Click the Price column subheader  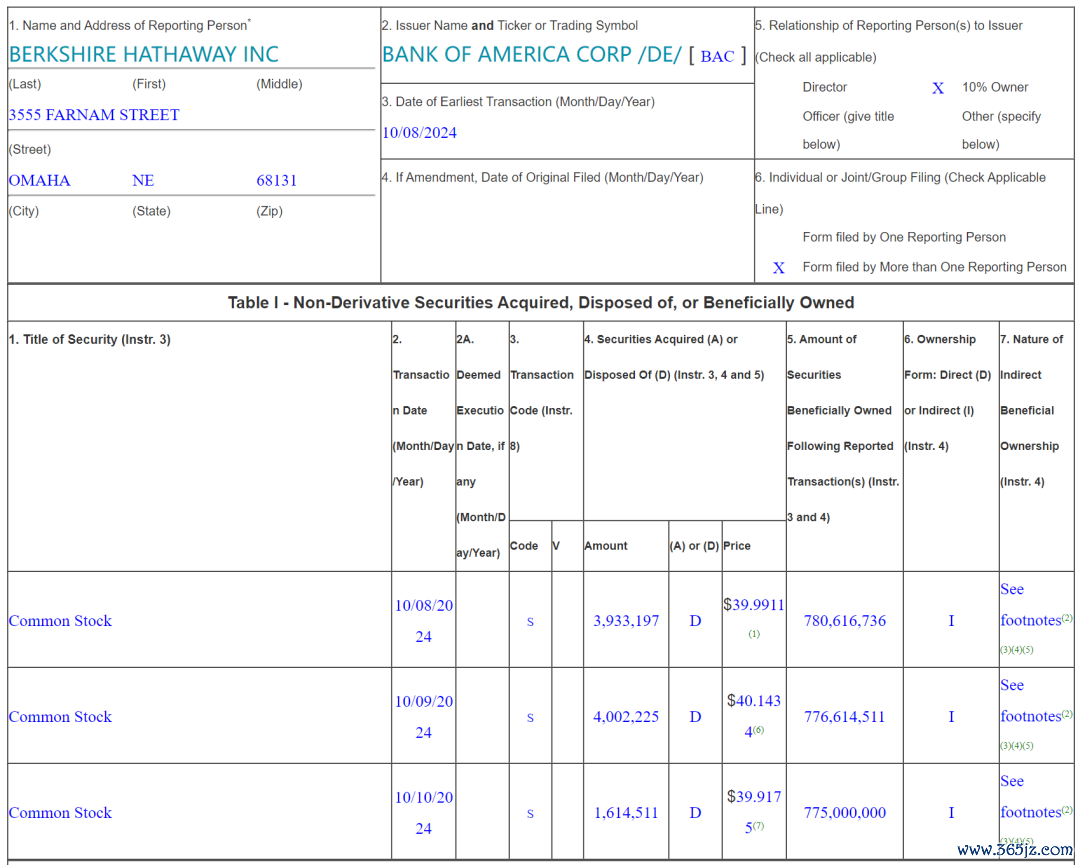pyautogui.click(x=736, y=546)
